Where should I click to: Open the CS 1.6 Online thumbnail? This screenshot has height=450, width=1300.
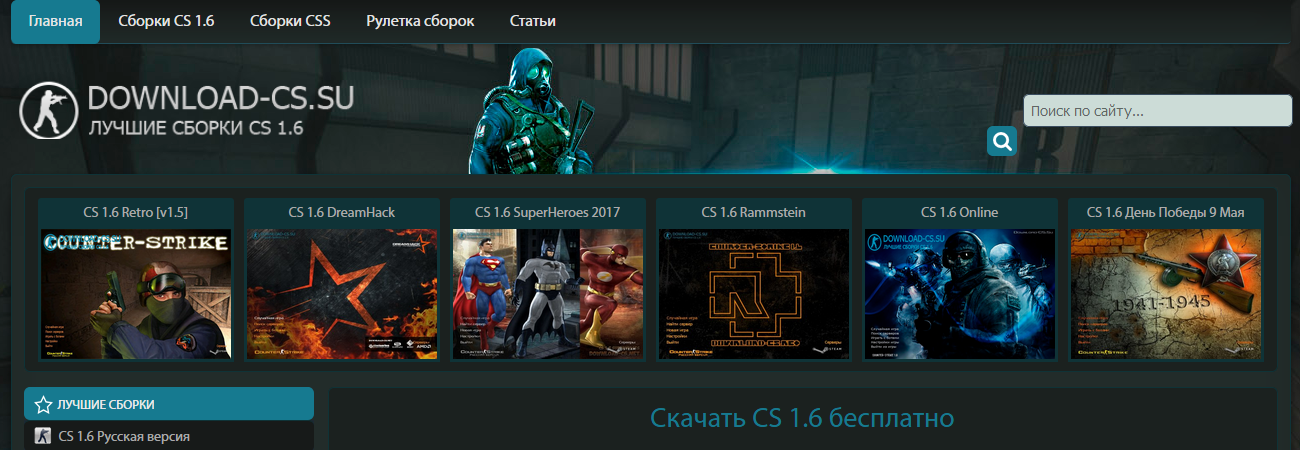(x=960, y=294)
